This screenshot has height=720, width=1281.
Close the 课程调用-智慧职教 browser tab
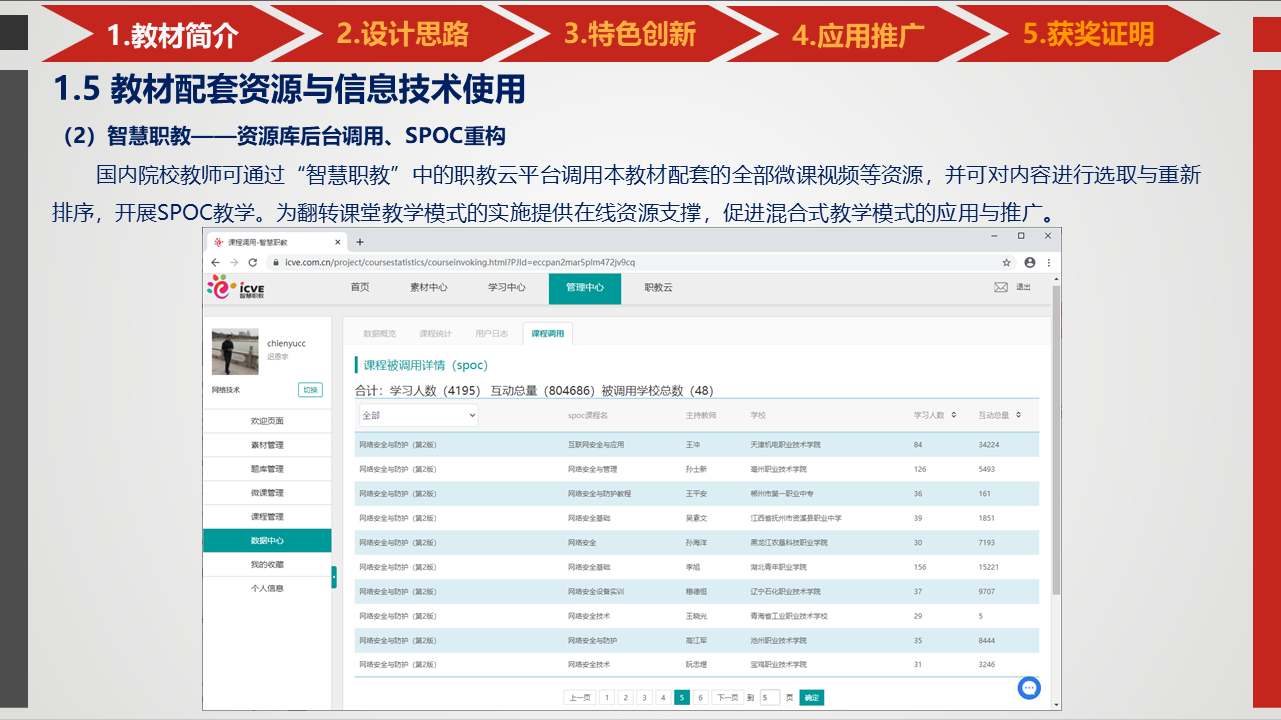point(338,242)
